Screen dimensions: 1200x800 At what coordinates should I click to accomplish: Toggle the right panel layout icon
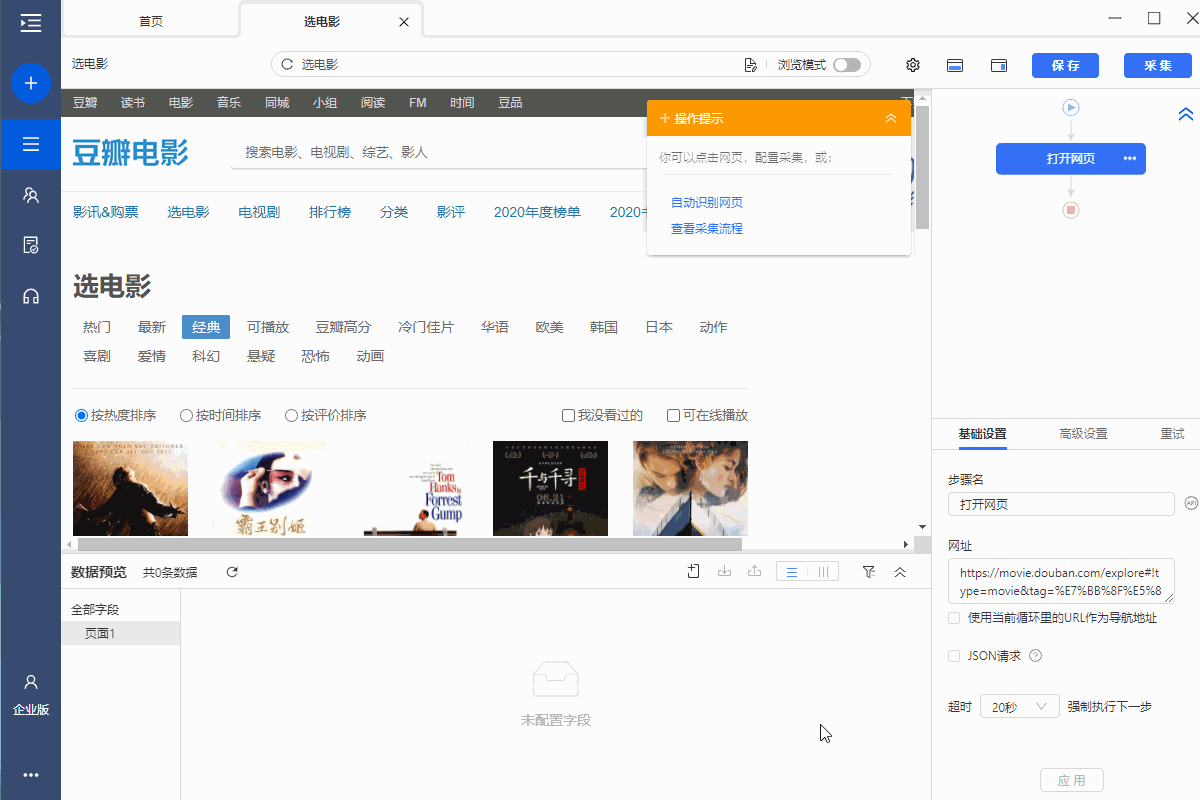pyautogui.click(x=999, y=65)
